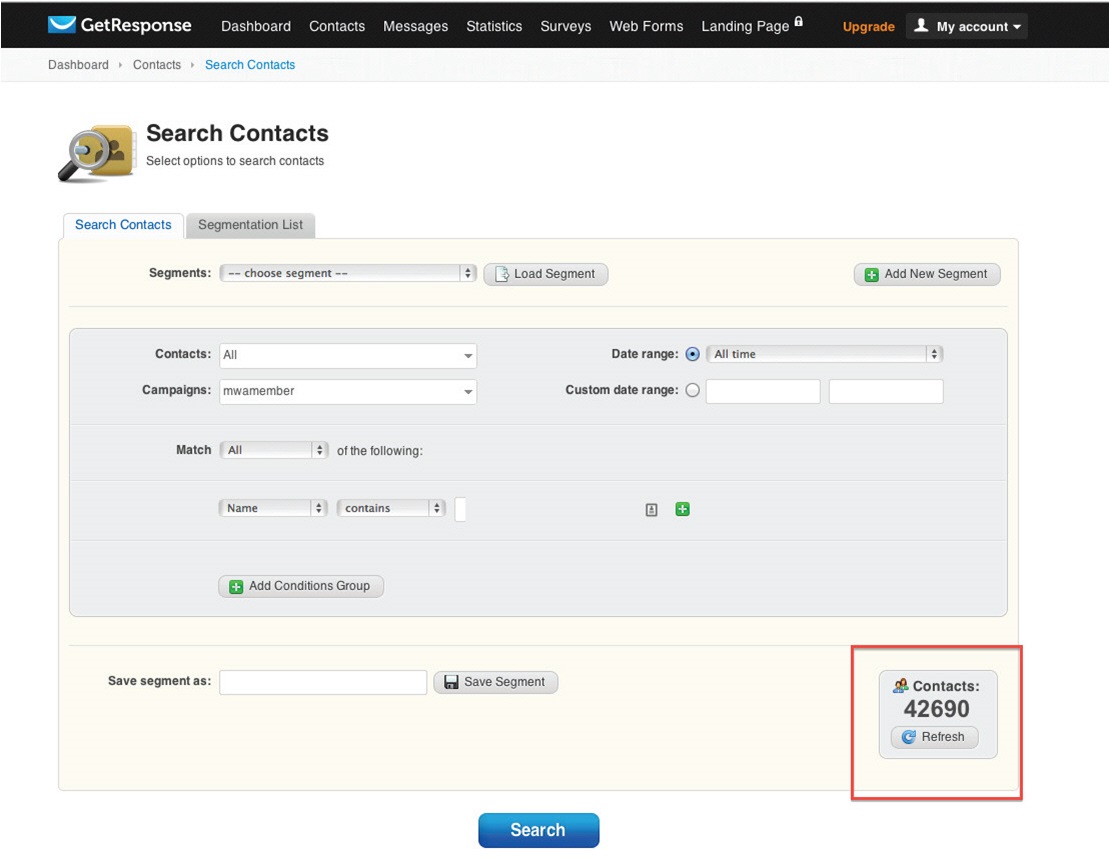1110x864 pixels.
Task: Click the Save segment as input field
Action: click(323, 682)
